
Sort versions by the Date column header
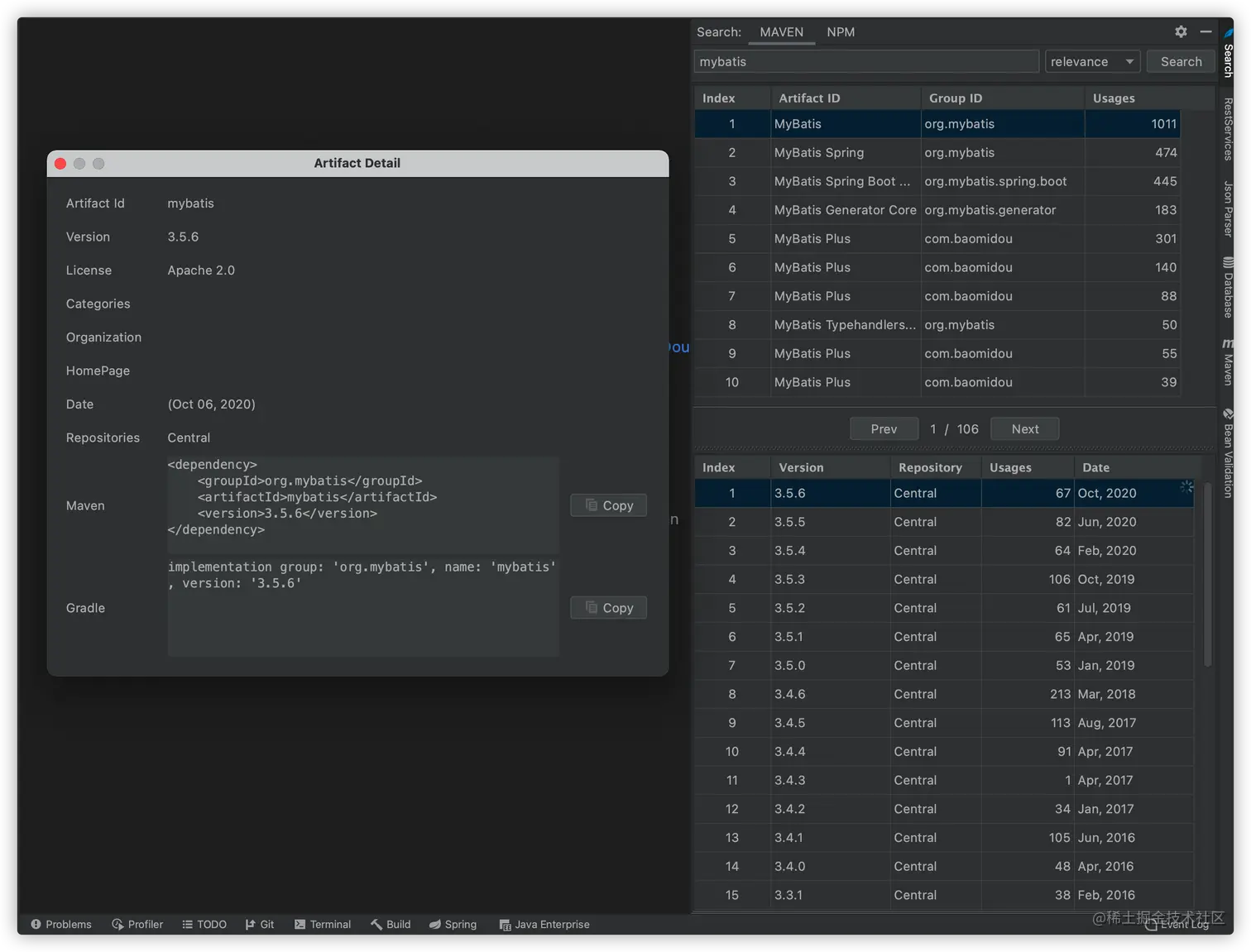point(1134,467)
